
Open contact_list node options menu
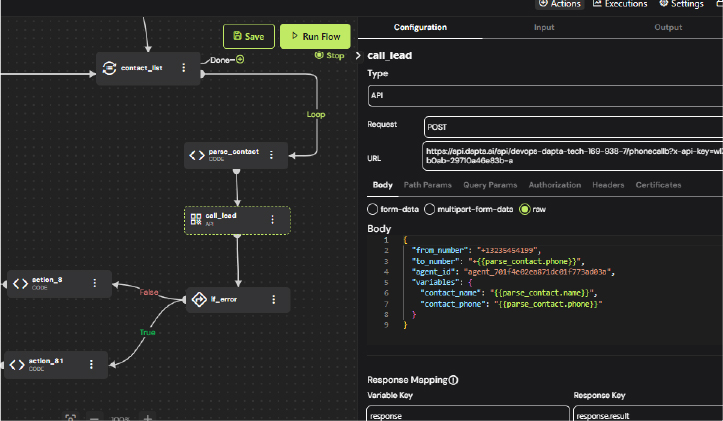coord(184,68)
